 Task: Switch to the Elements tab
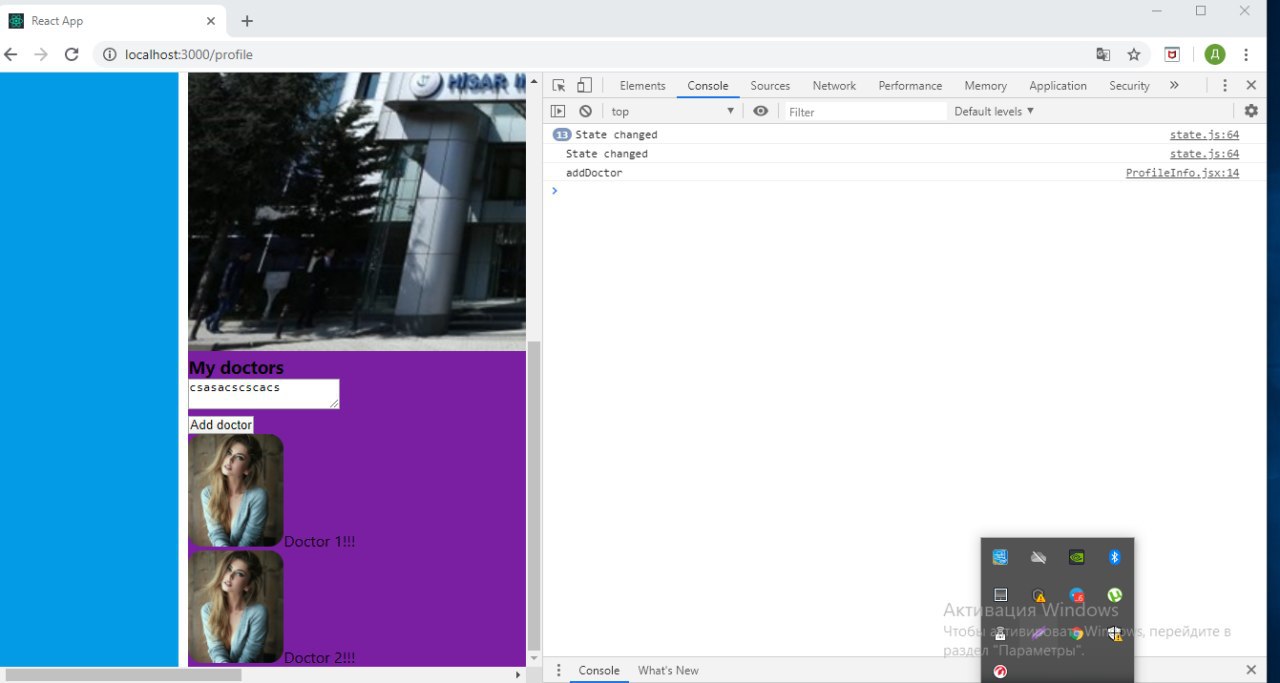tap(642, 86)
